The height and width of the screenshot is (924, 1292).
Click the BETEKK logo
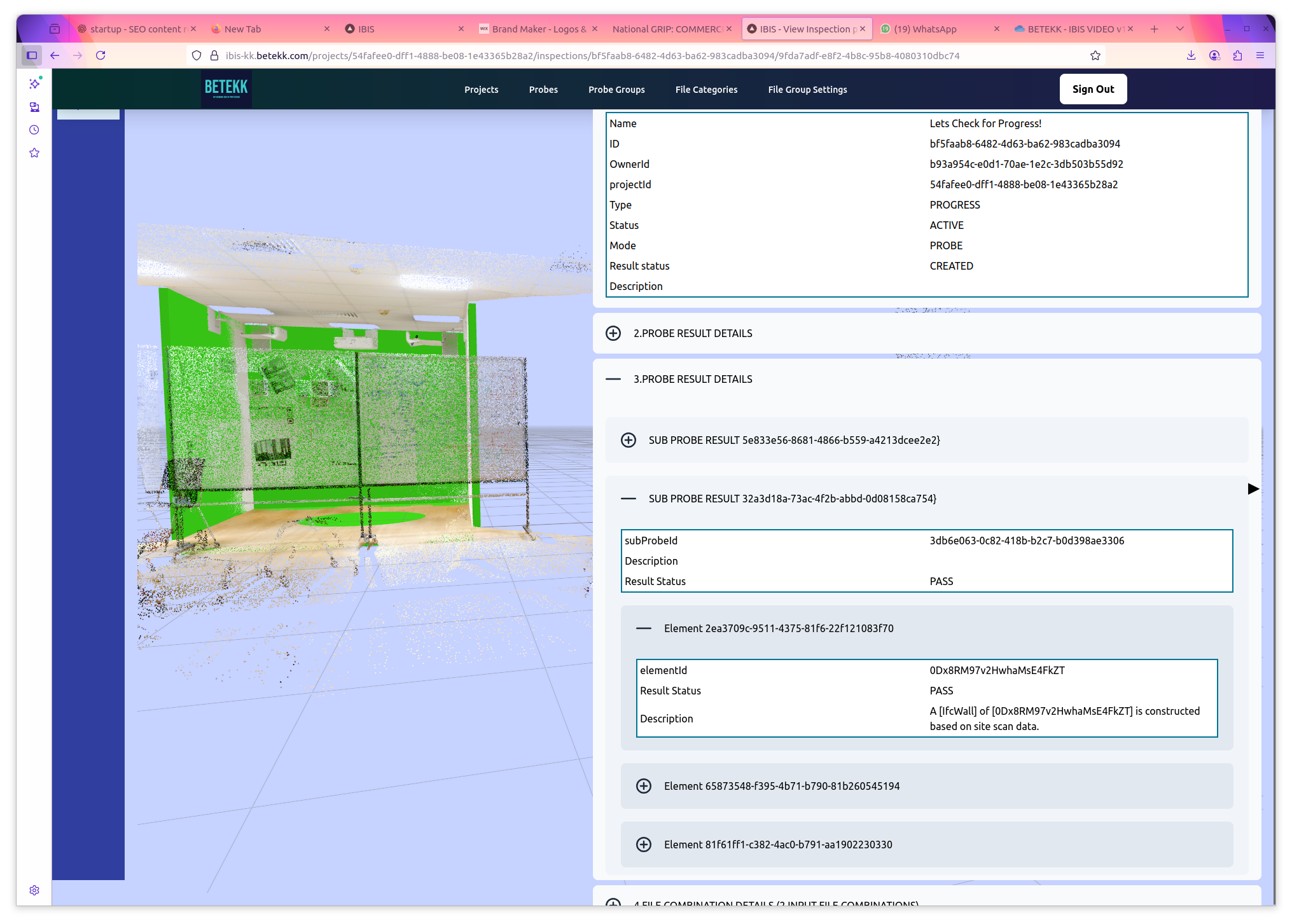[x=226, y=88]
